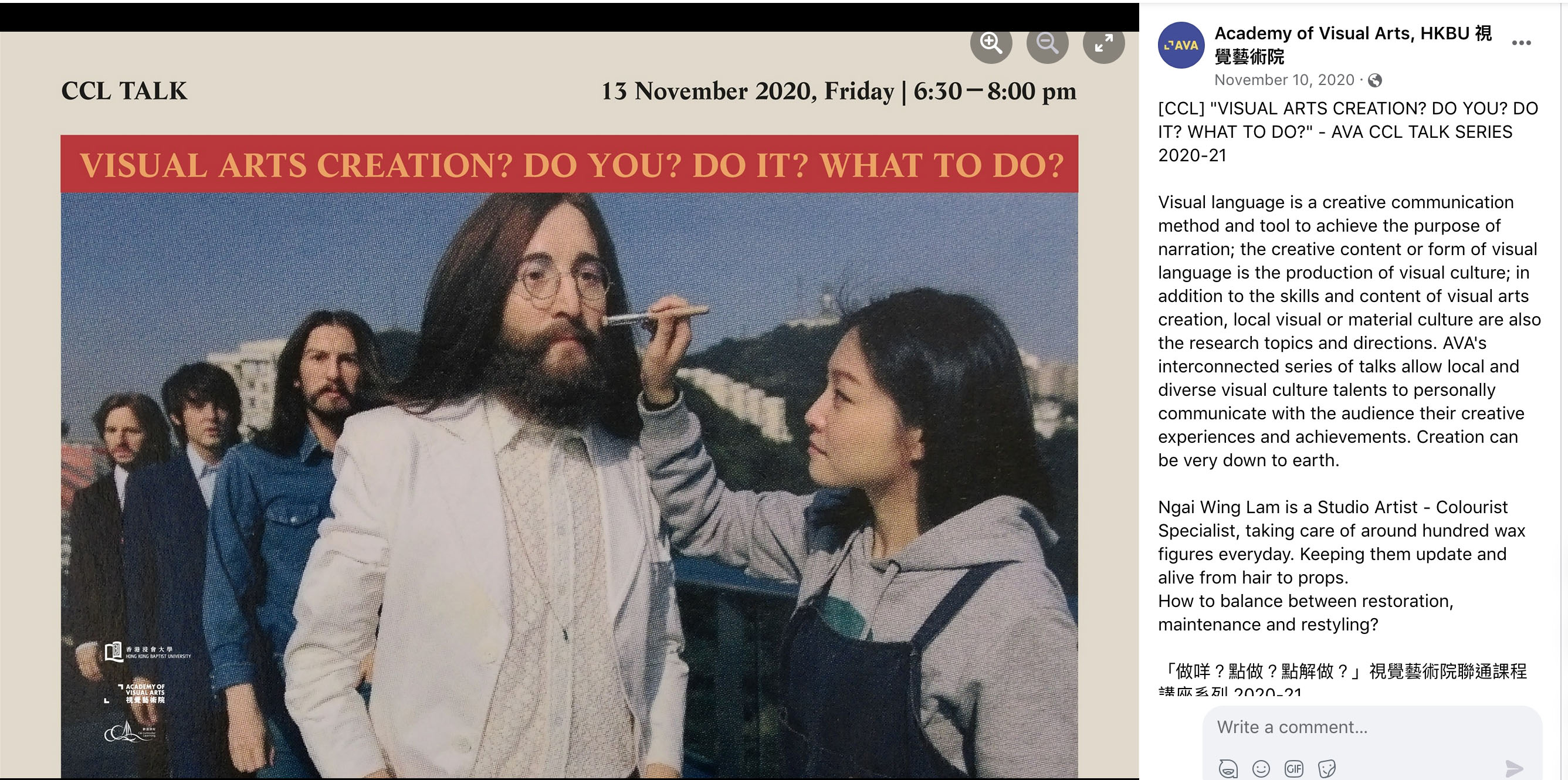Zoom out of the photo
1568x780 pixels.
[x=1047, y=43]
